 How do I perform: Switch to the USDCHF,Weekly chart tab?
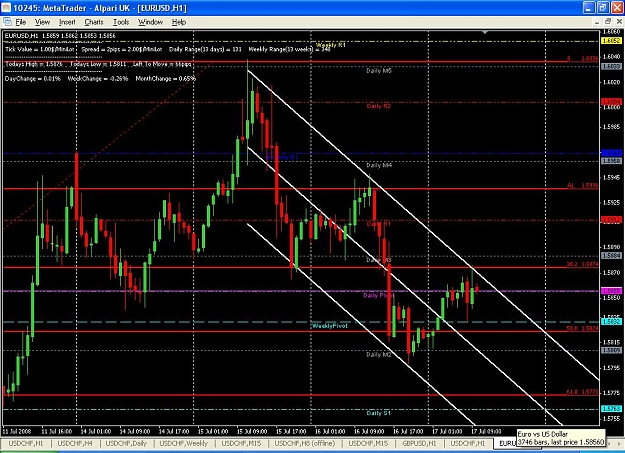183,443
